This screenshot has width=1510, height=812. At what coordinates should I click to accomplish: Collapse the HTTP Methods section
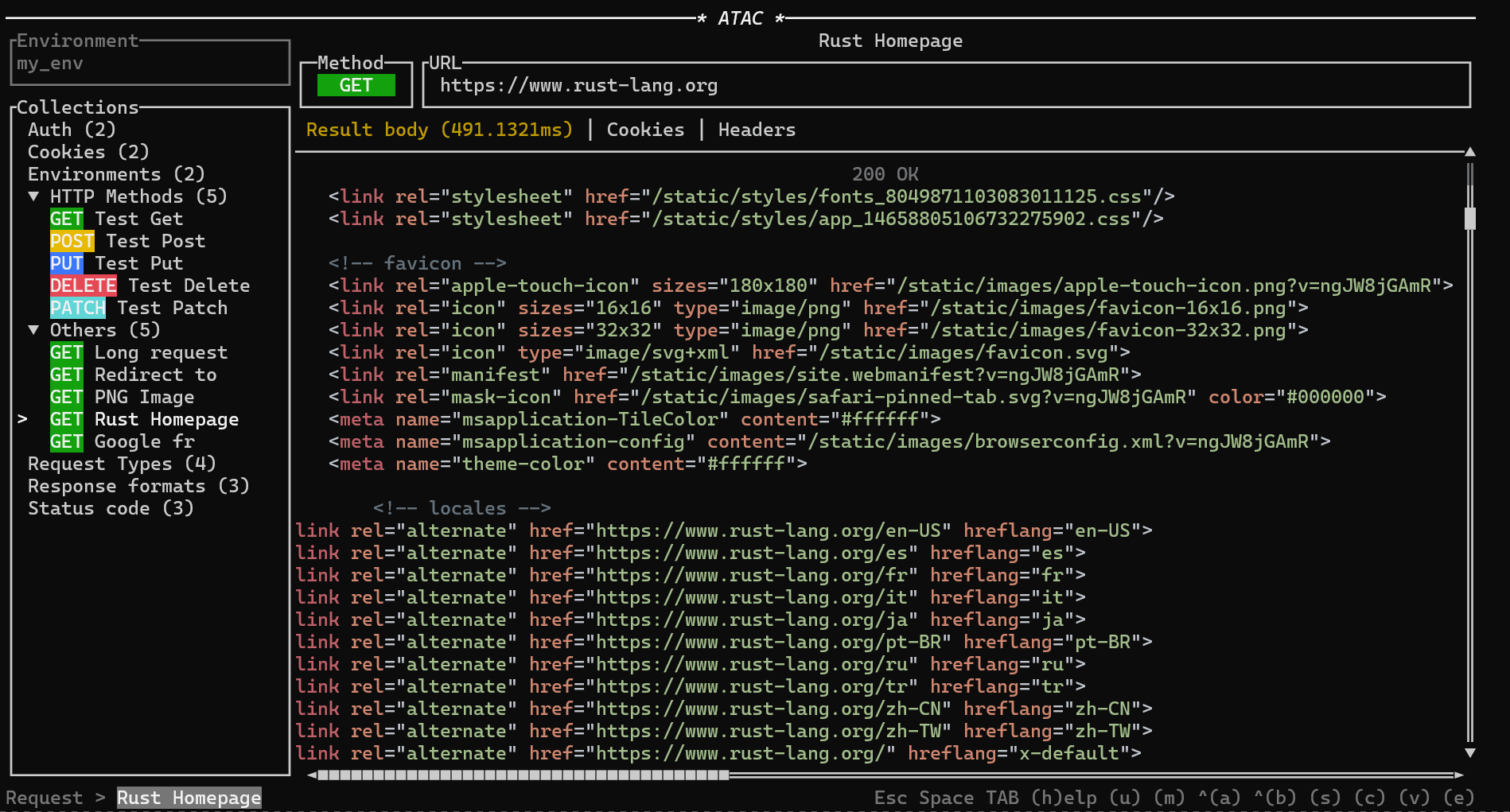[x=34, y=196]
